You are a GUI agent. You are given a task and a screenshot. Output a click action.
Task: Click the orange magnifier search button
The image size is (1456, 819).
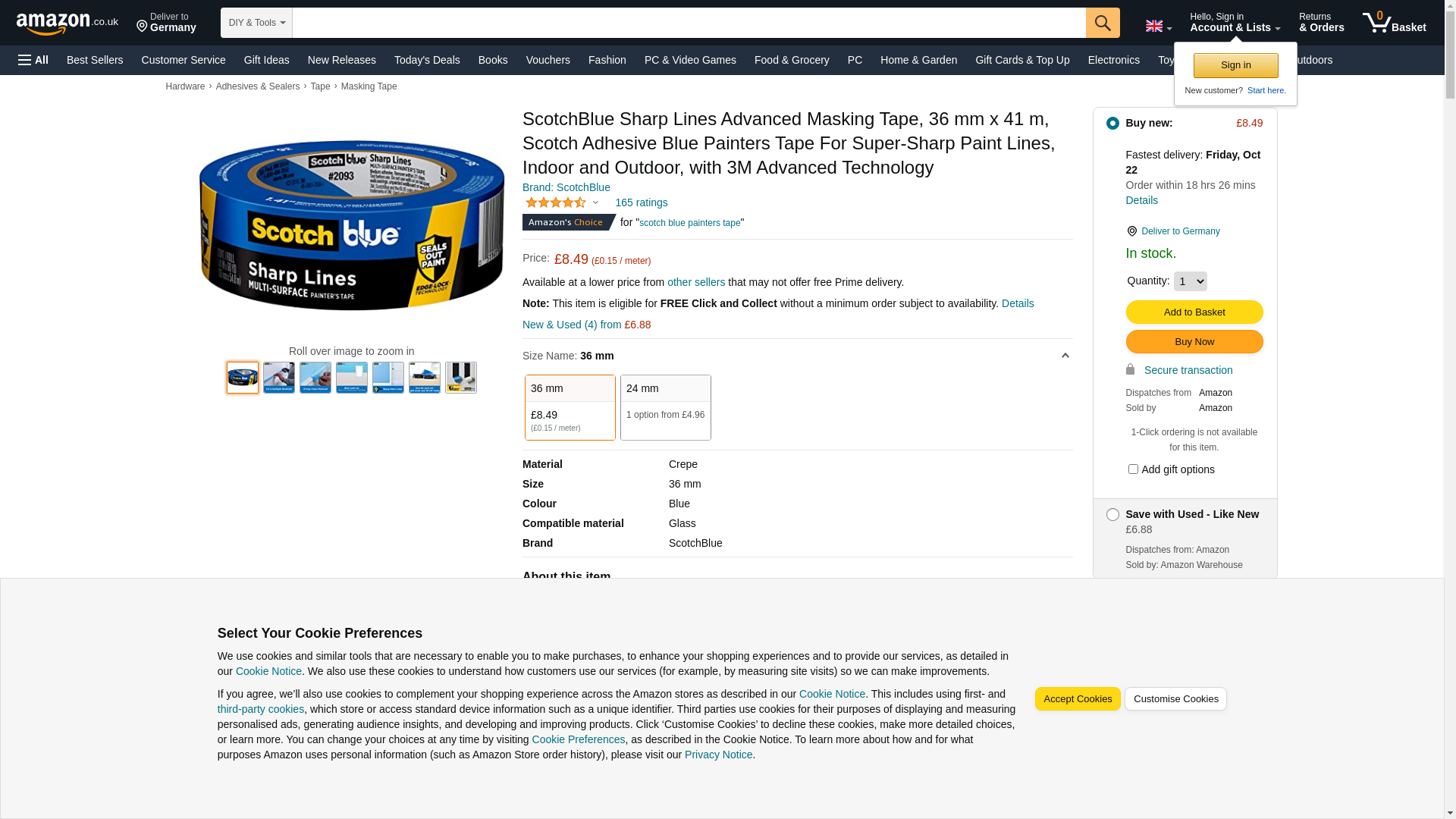pyautogui.click(x=1103, y=23)
